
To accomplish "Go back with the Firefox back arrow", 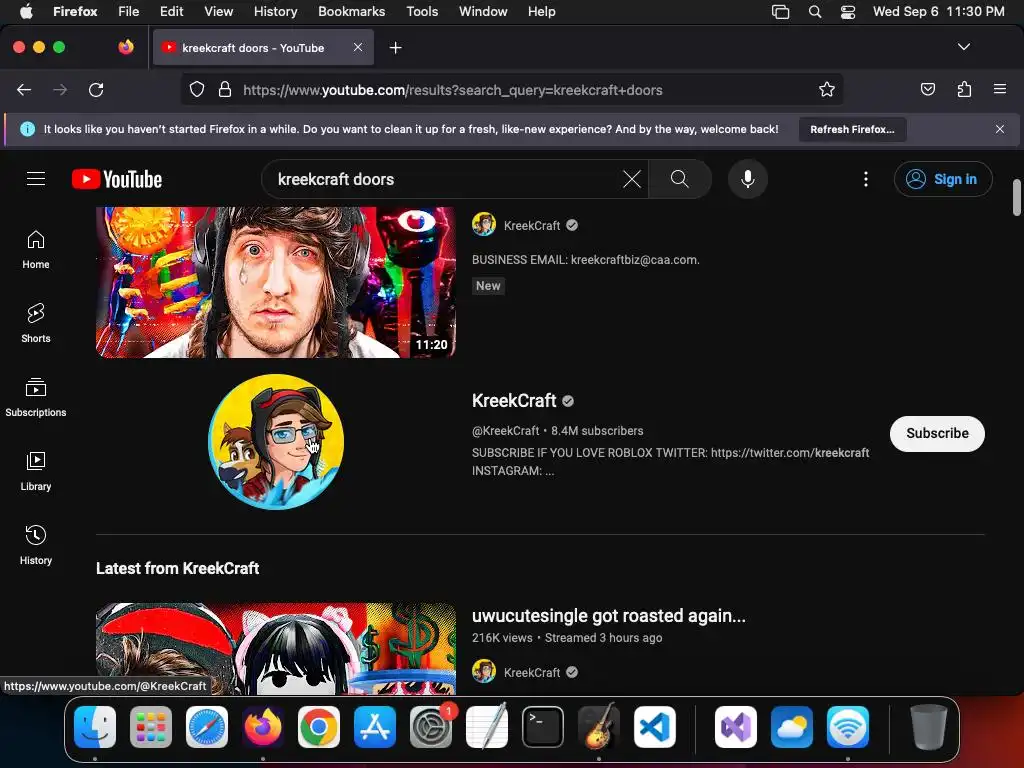I will [24, 89].
